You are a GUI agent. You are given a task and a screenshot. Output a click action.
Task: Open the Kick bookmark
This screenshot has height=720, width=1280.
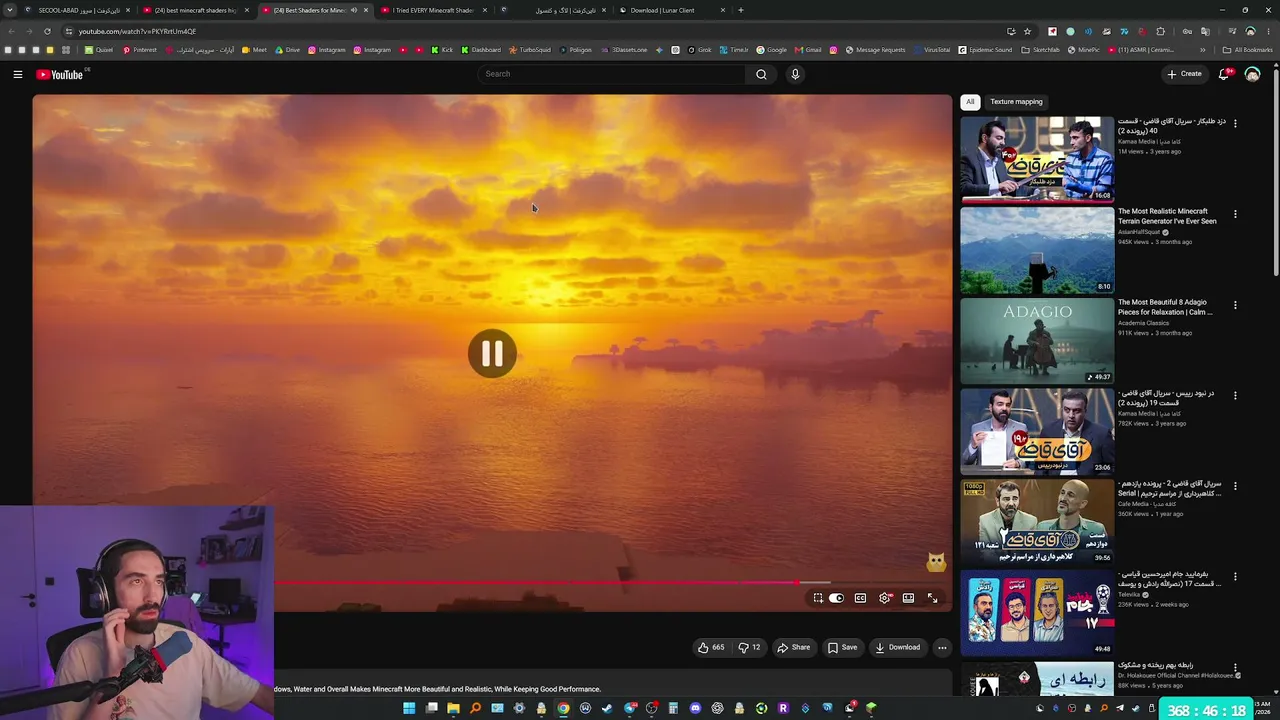442,50
